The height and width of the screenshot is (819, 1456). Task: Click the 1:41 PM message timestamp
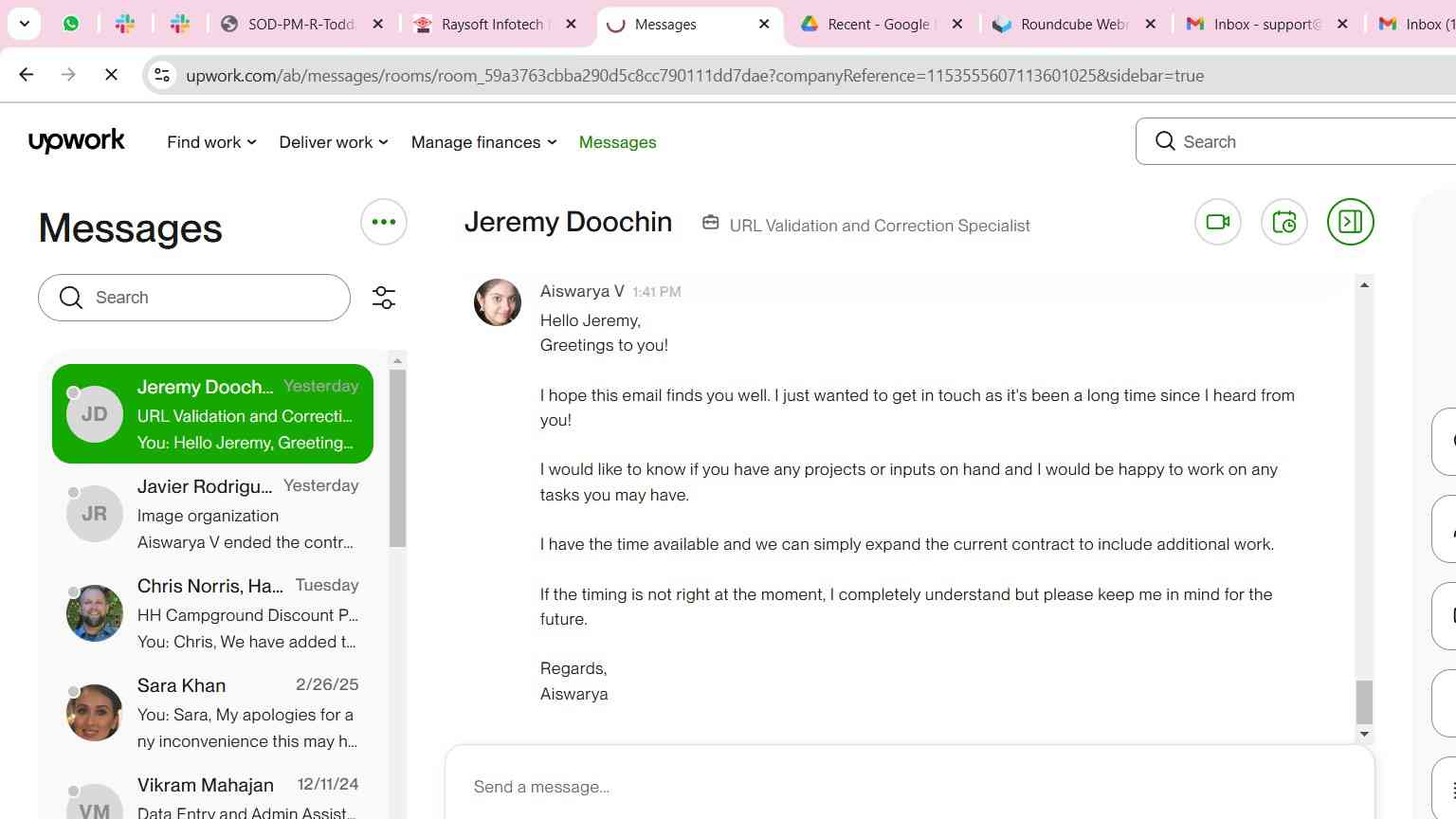[657, 292]
